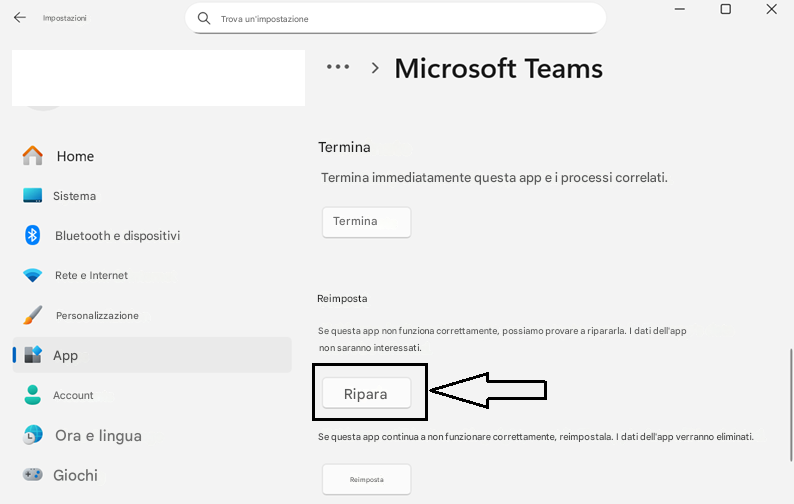Click the Reimposta section heading
The image size is (794, 504).
(342, 299)
